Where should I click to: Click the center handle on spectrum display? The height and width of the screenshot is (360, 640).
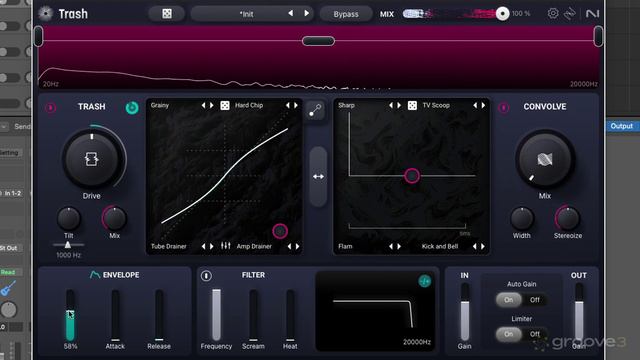pos(318,41)
